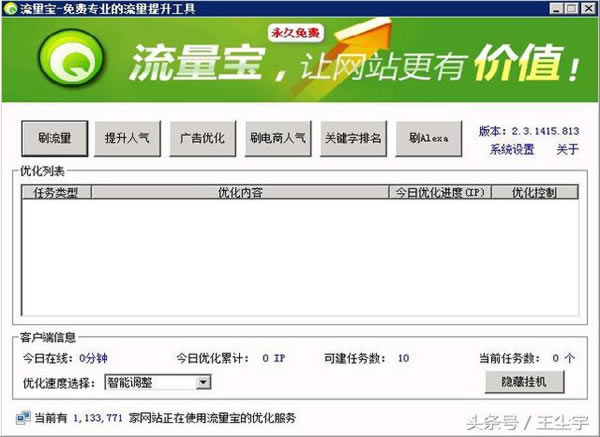The image size is (600, 437).
Task: Click the 关于 link
Action: [567, 149]
